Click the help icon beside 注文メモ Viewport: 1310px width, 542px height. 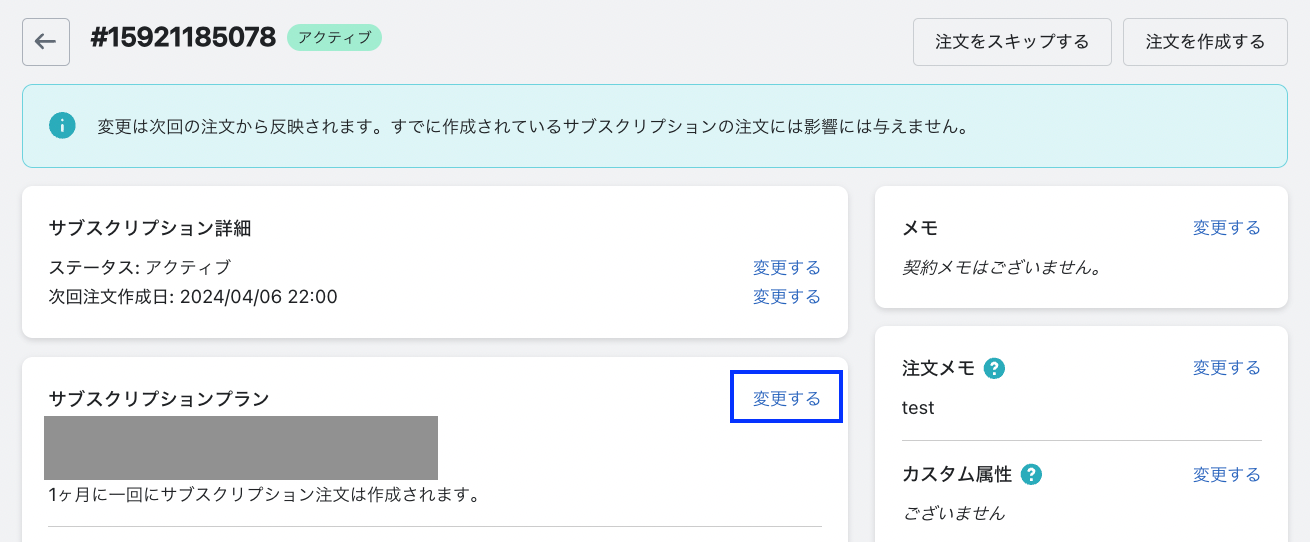click(994, 368)
